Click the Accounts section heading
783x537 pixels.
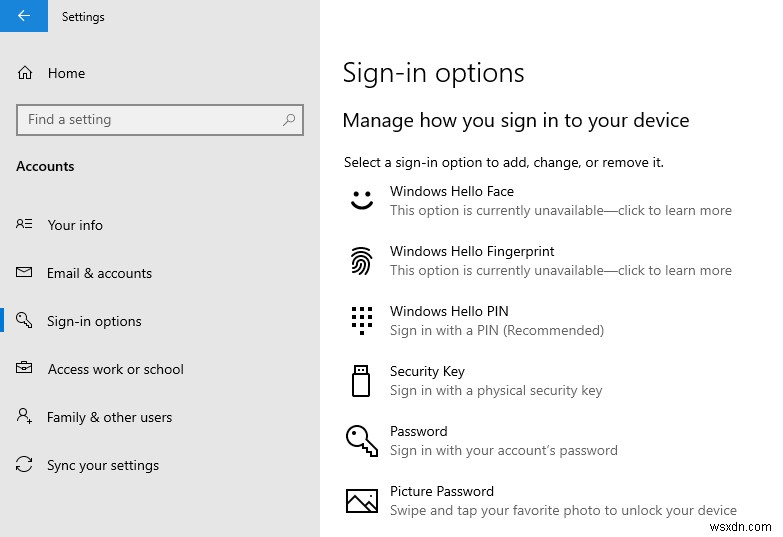point(45,166)
